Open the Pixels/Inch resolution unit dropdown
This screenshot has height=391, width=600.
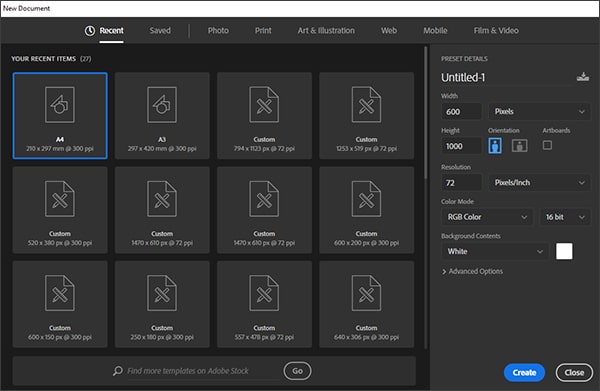click(x=539, y=182)
